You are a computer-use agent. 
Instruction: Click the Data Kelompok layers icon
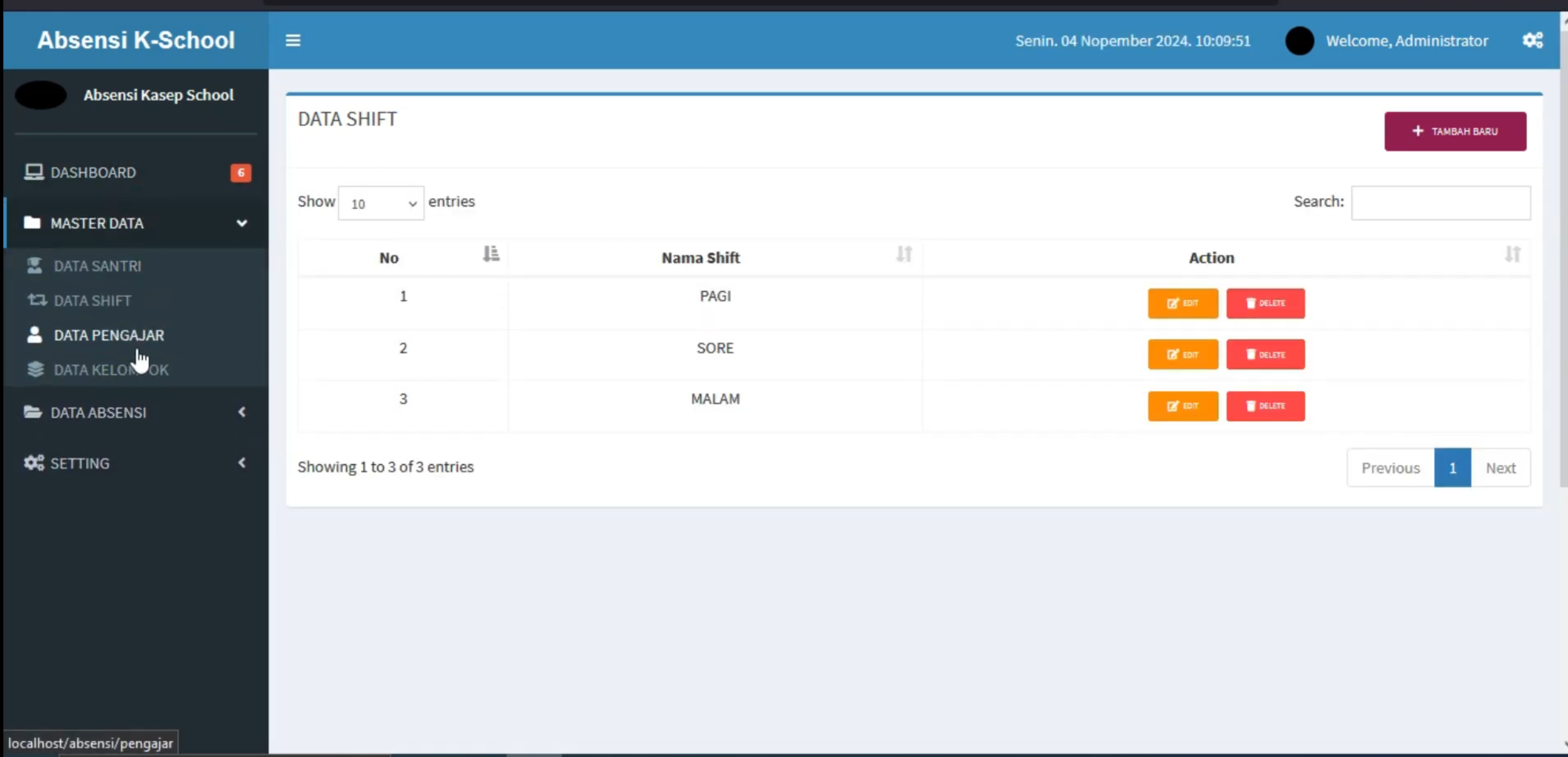[x=36, y=369]
